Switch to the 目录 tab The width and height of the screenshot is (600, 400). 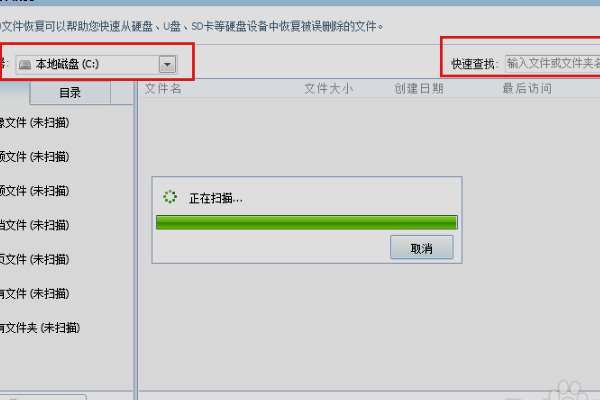70,92
